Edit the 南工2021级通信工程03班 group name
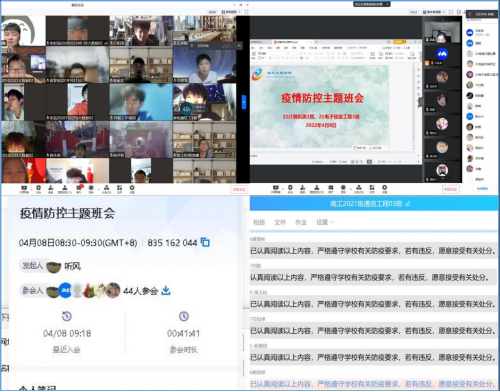This screenshot has height=392, width=500. (407, 203)
